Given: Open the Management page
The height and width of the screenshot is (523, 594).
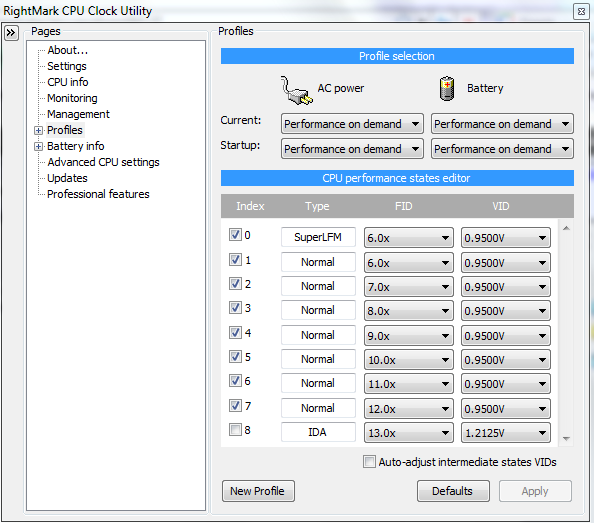Looking at the screenshot, I should [x=78, y=114].
